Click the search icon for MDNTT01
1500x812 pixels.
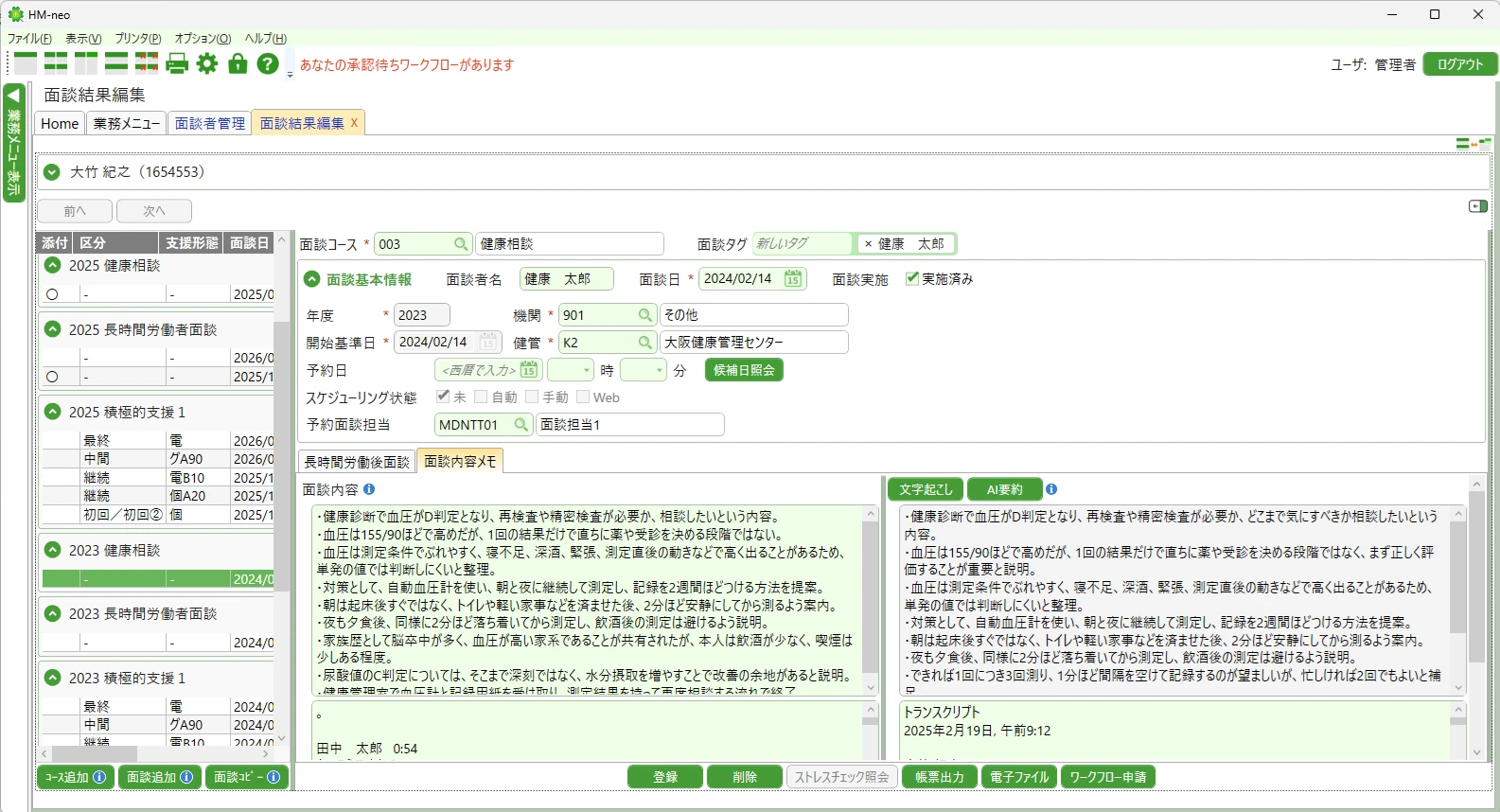pos(521,425)
